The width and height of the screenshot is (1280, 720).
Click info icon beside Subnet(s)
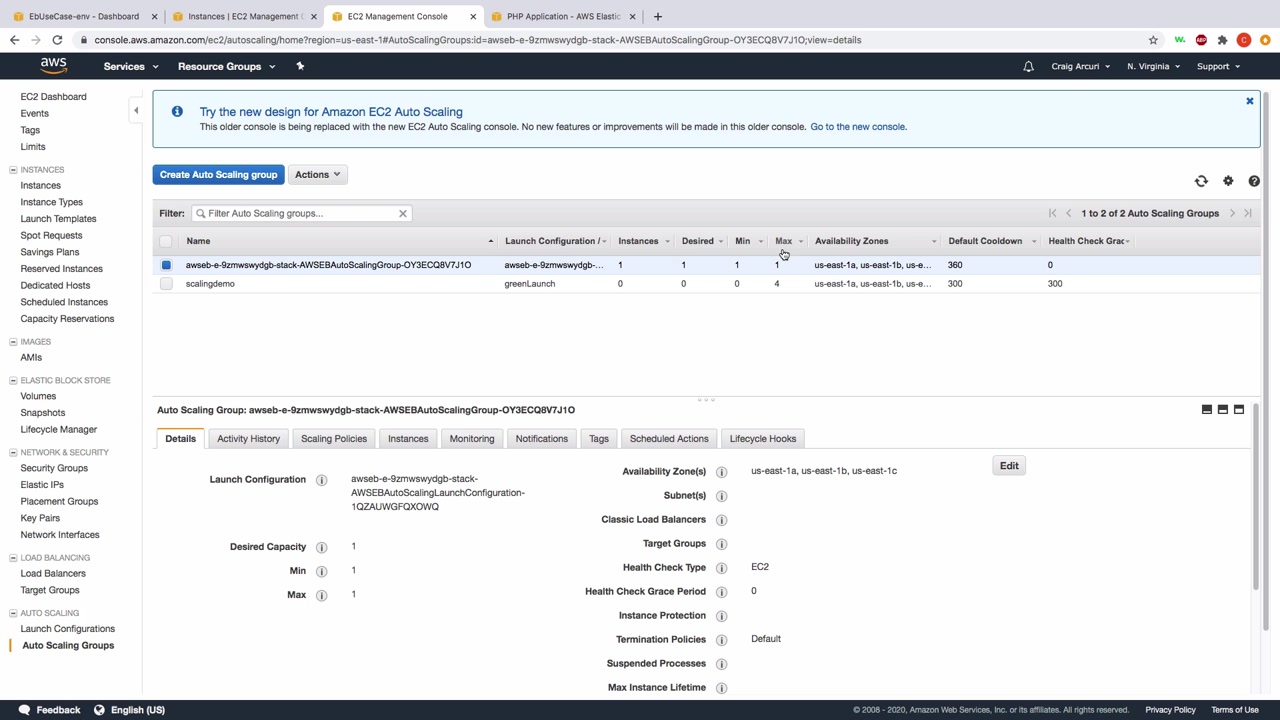pos(721,496)
